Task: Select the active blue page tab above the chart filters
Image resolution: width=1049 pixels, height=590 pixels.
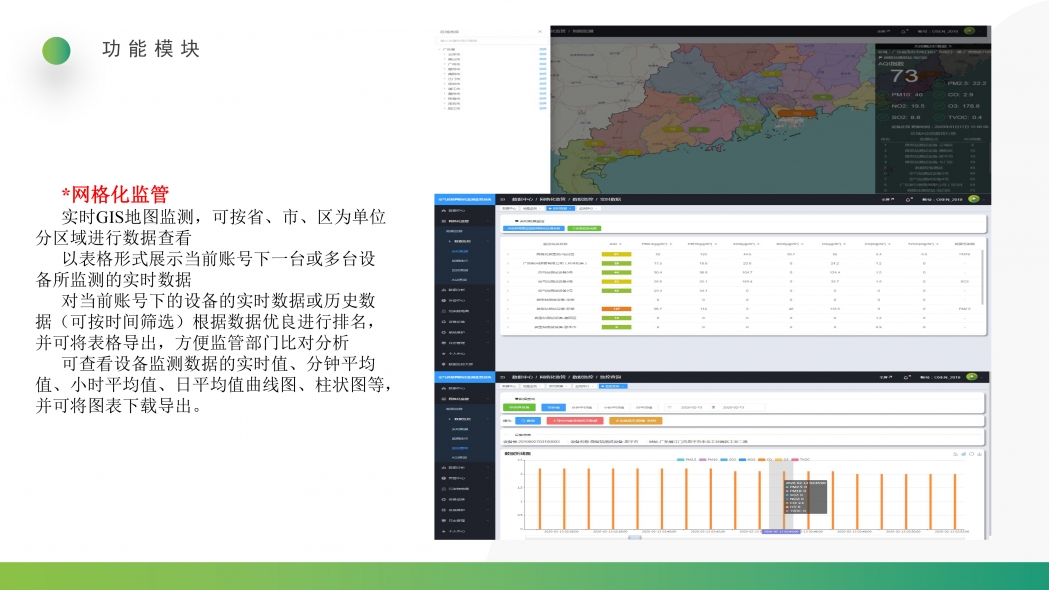Action: 612,385
